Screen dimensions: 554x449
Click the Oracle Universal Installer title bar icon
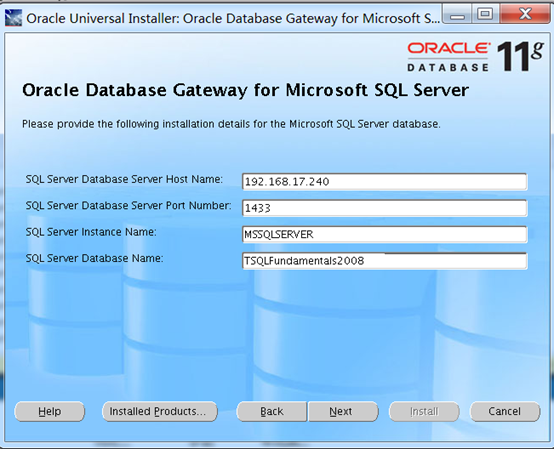(13, 18)
